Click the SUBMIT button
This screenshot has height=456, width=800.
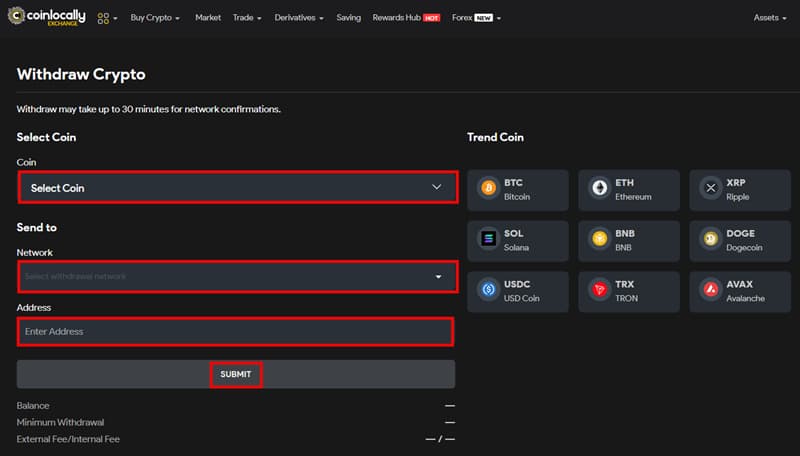pos(236,374)
